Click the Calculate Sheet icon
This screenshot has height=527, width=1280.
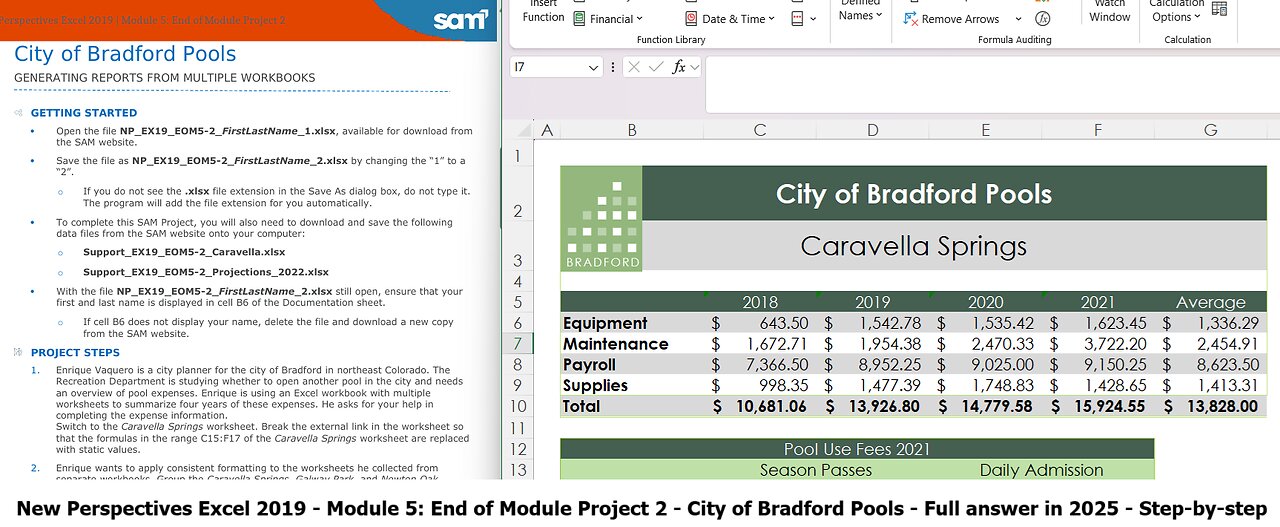click(x=1219, y=9)
